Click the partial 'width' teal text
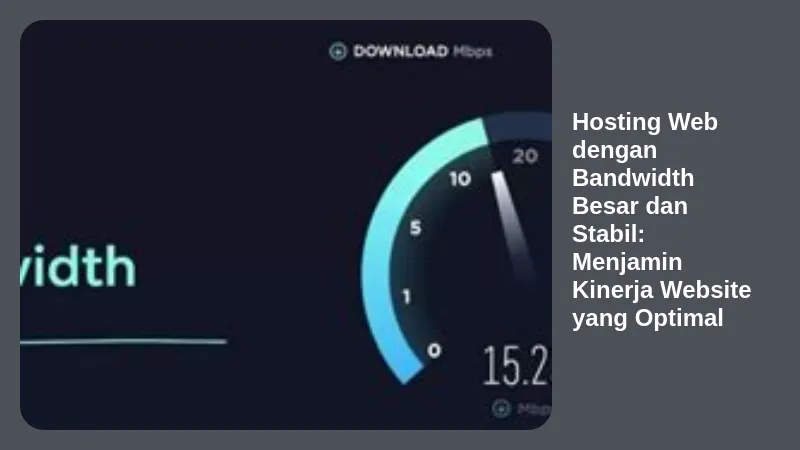The width and height of the screenshot is (800, 450). (78, 266)
